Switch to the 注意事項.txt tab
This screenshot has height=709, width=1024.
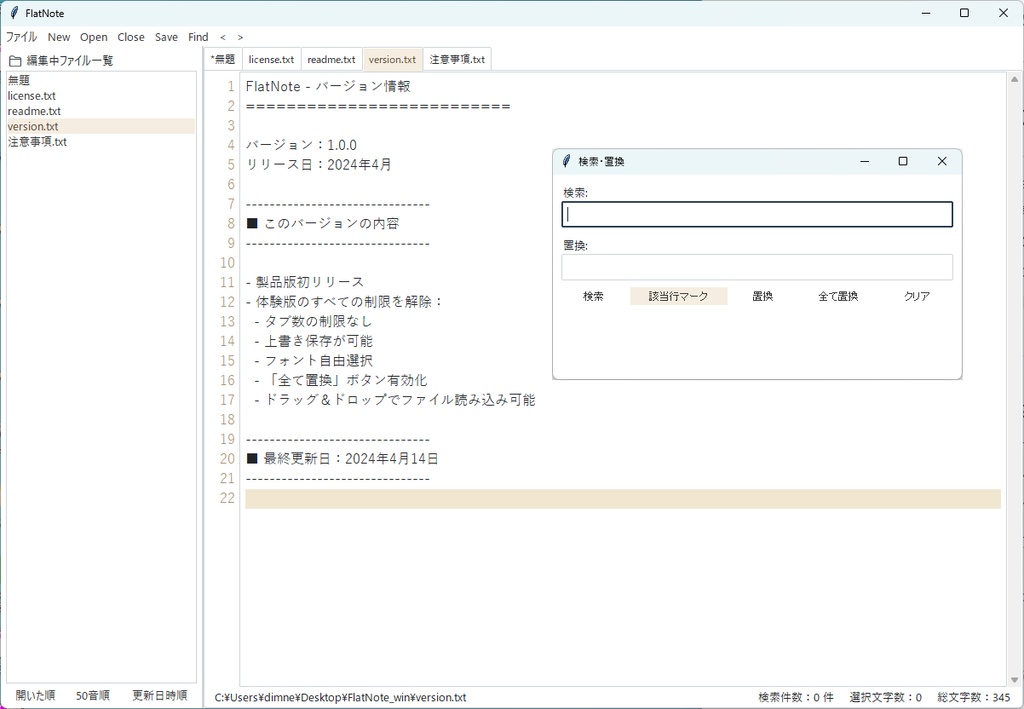pyautogui.click(x=457, y=59)
